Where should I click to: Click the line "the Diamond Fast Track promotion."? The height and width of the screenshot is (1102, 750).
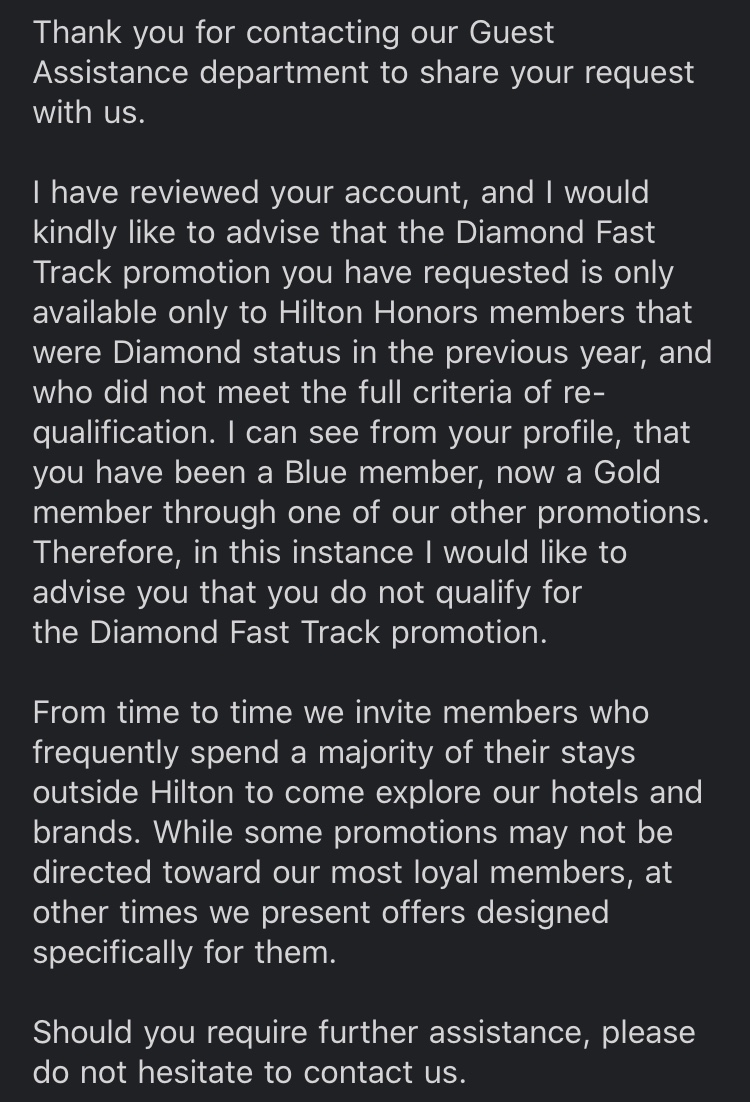(x=290, y=632)
